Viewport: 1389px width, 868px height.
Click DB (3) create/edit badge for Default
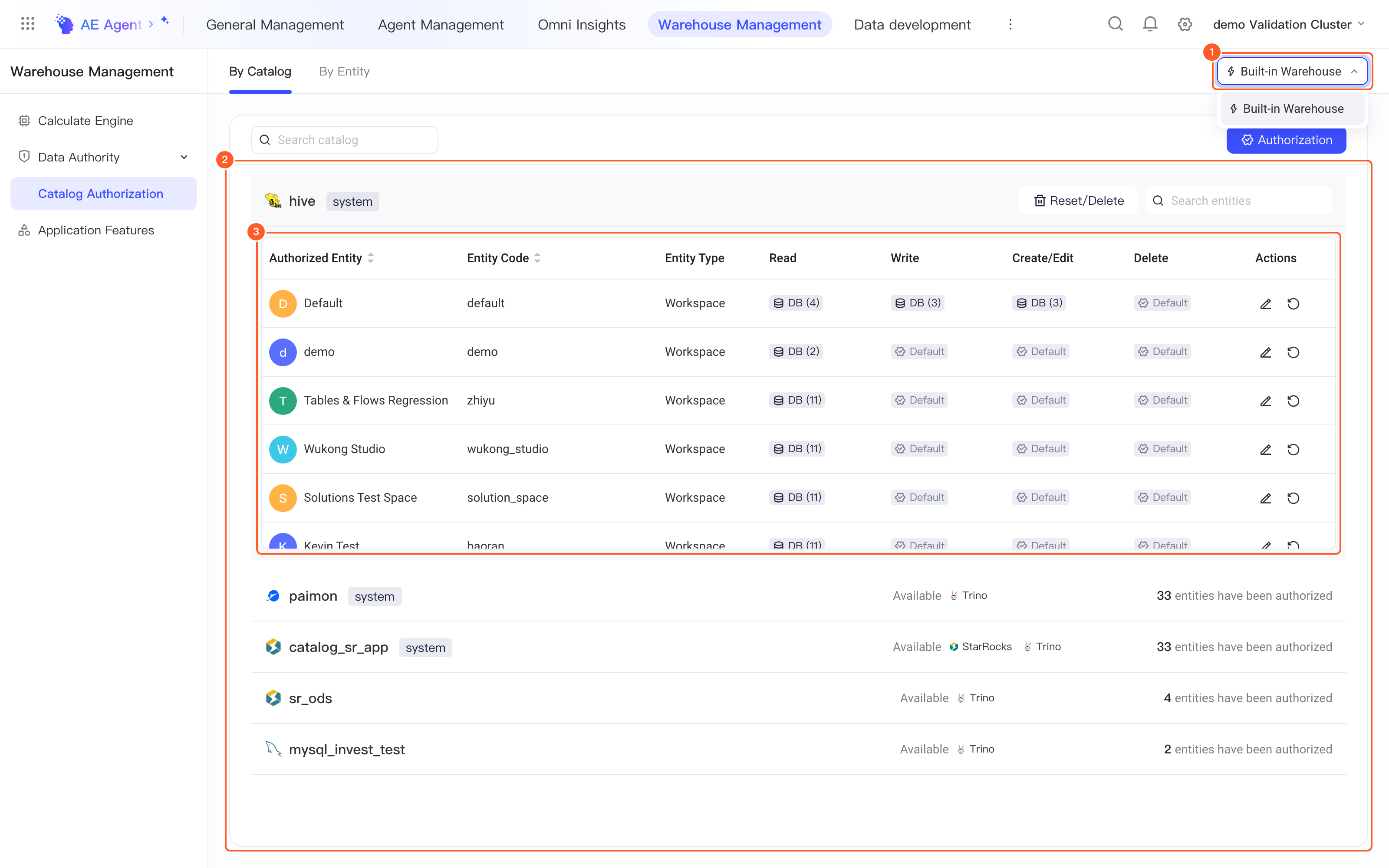pos(1039,302)
